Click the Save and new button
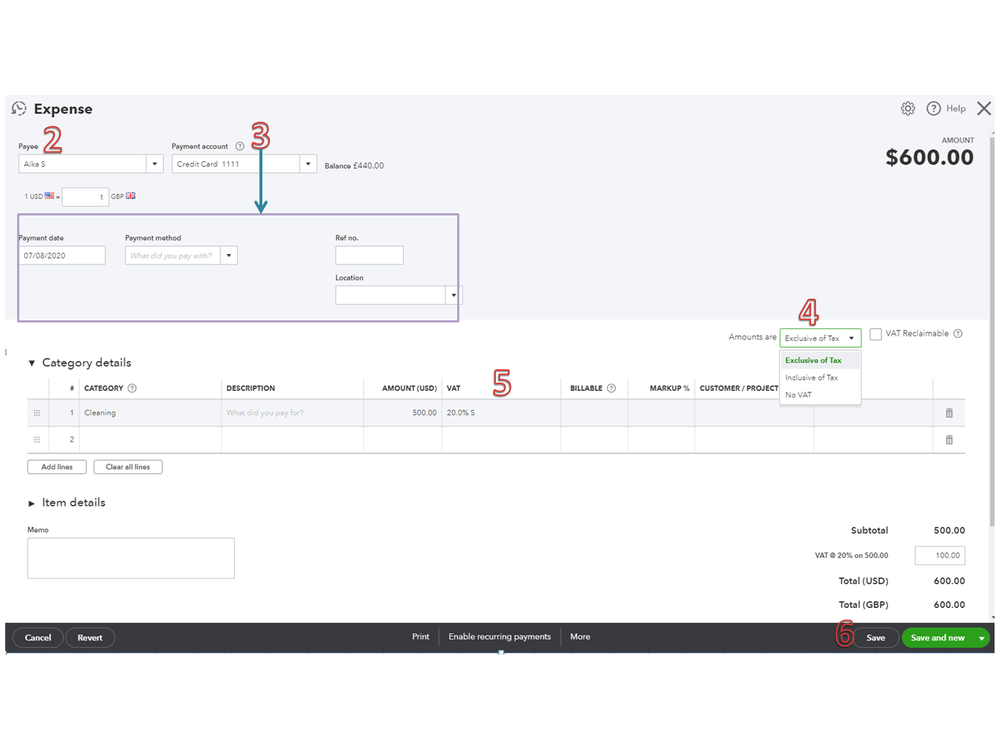 (x=937, y=638)
